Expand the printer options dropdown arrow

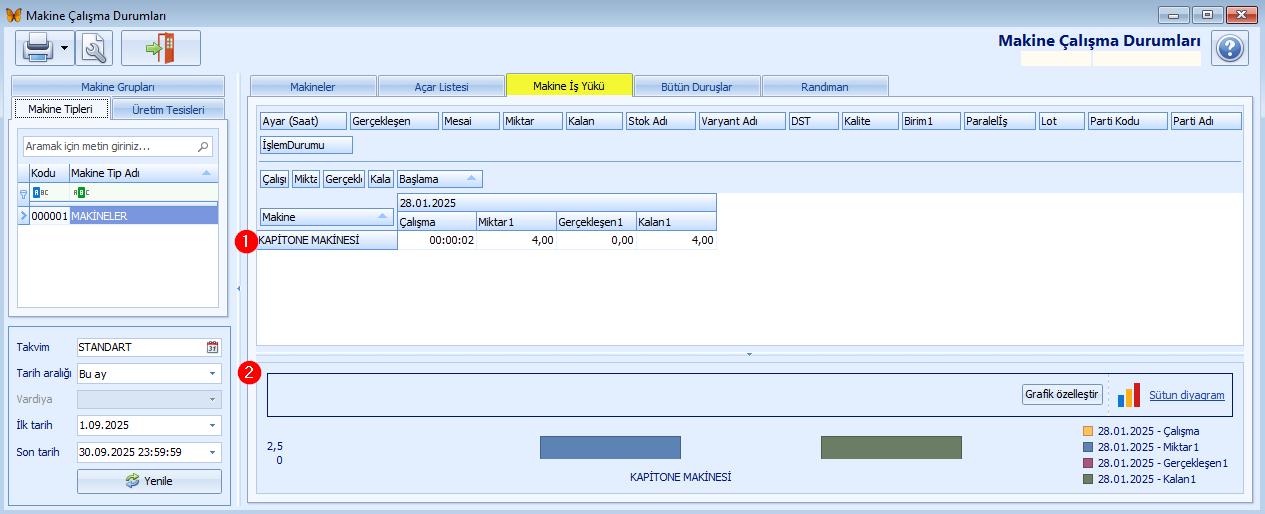(x=65, y=47)
